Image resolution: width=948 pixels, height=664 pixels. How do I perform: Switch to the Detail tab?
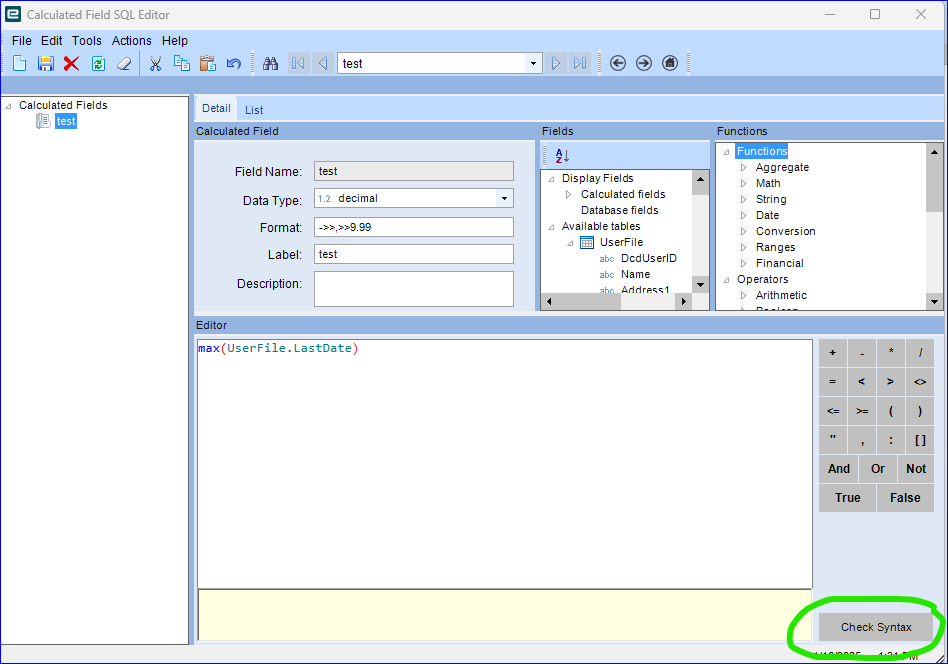(216, 108)
